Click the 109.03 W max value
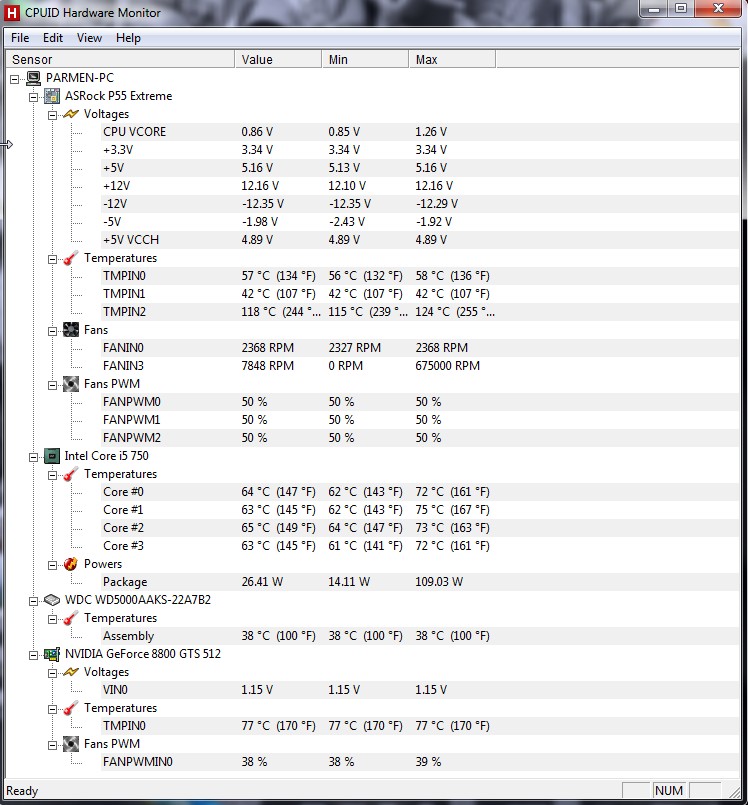Screen dimensions: 748x805 439,582
